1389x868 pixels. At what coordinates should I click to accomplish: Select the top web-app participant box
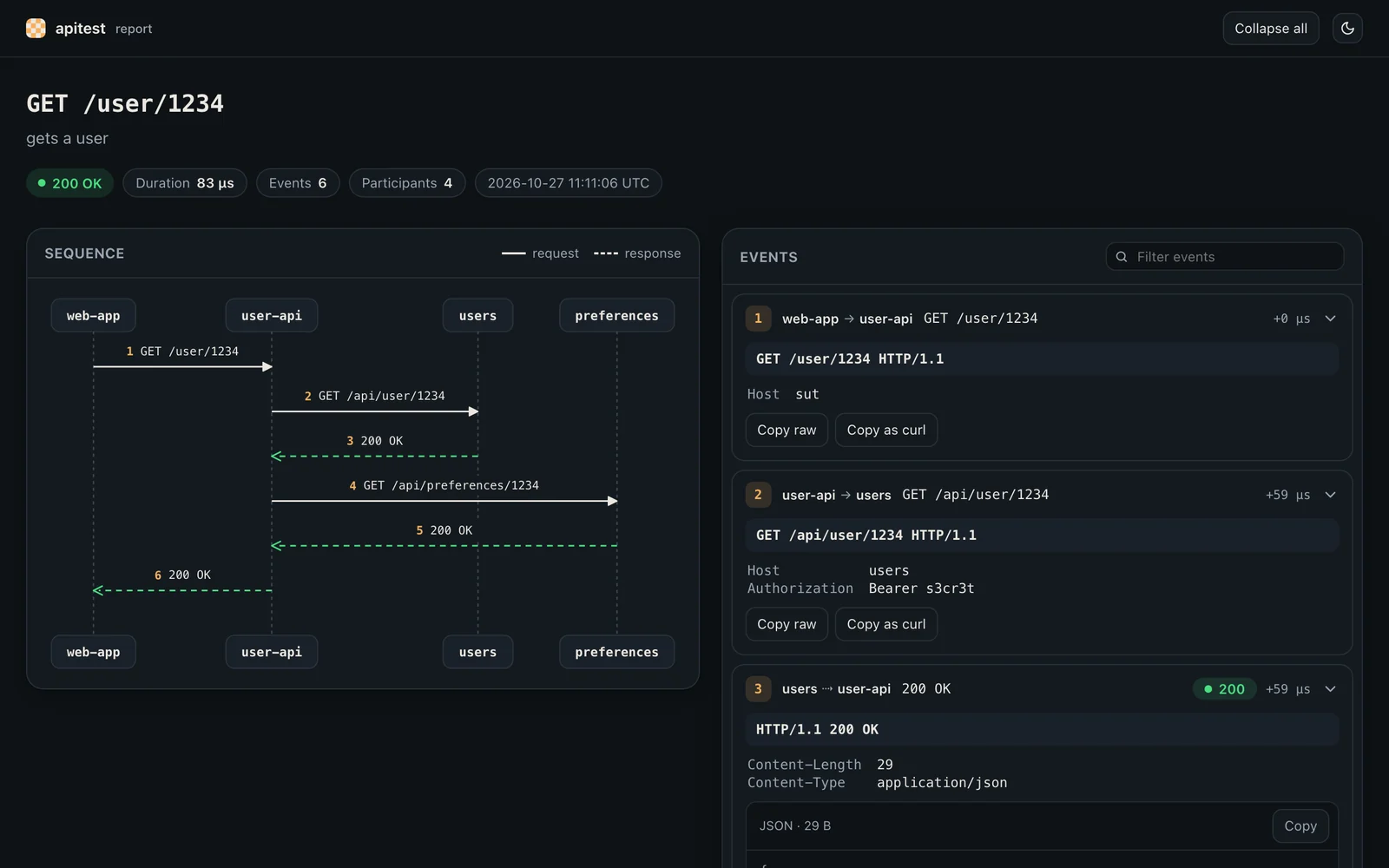click(x=94, y=316)
